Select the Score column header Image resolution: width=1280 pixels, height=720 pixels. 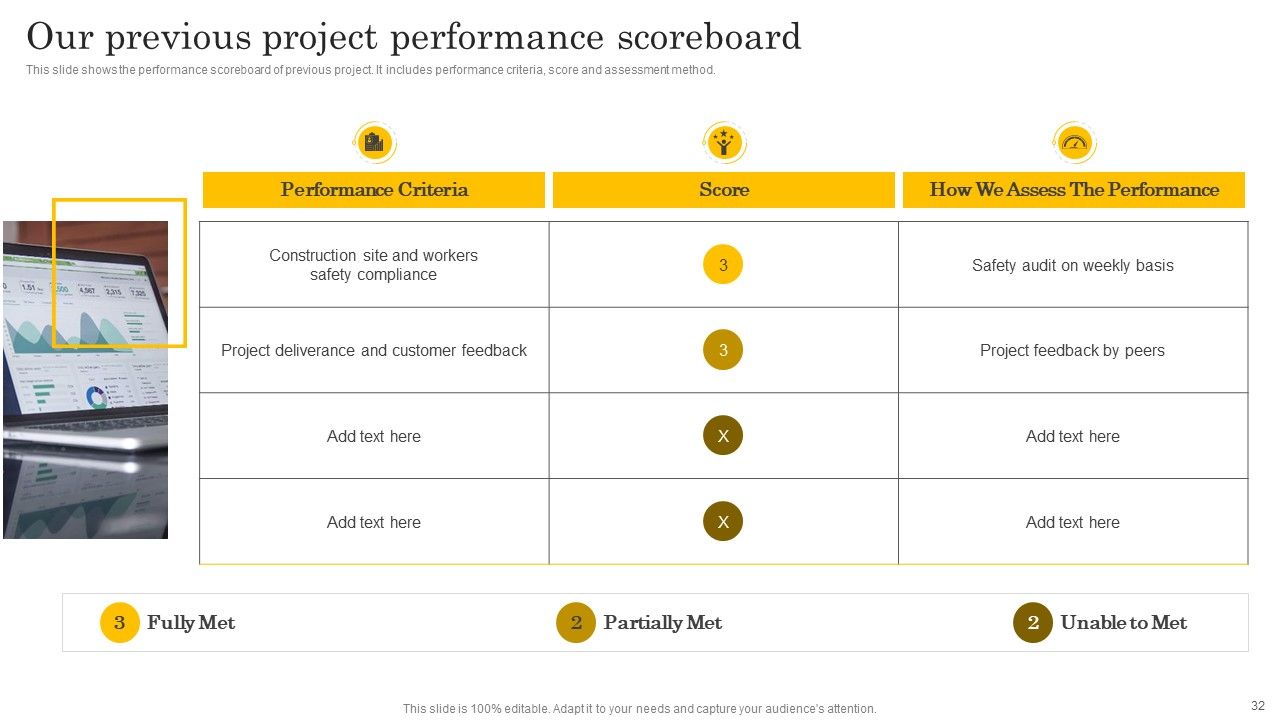724,190
